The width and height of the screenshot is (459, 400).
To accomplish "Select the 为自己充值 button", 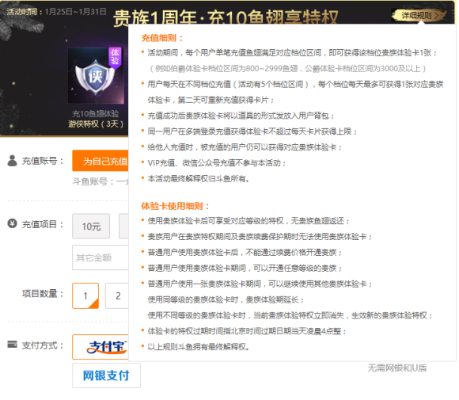I will click(100, 161).
